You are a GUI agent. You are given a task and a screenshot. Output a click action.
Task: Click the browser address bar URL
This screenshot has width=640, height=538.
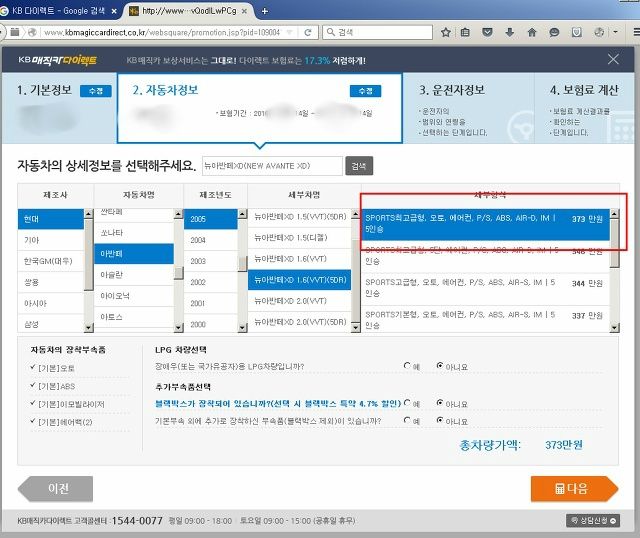(x=162, y=32)
